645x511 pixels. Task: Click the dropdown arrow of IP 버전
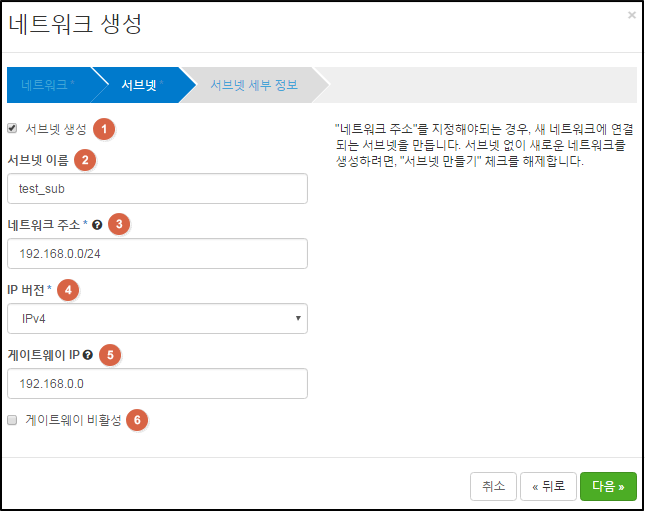(x=298, y=318)
